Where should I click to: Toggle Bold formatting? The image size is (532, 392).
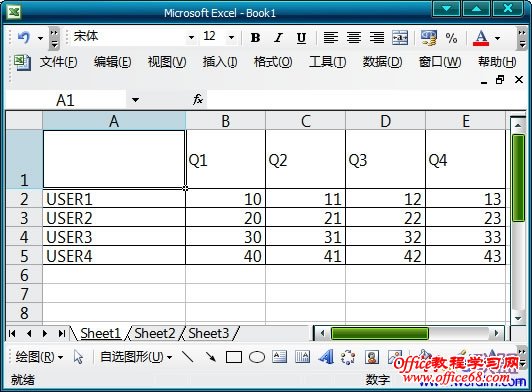tap(255, 38)
